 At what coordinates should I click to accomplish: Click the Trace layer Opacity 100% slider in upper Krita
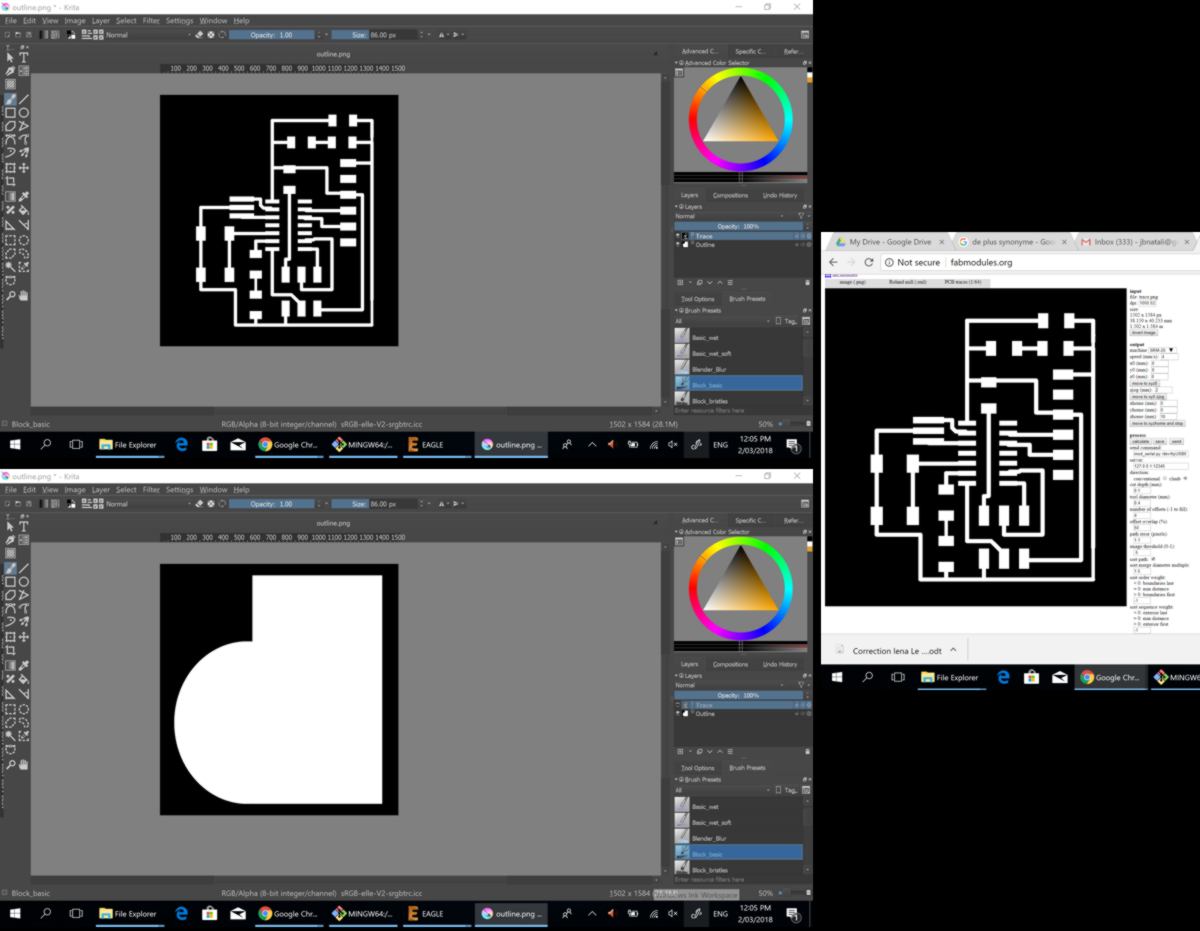pos(738,226)
